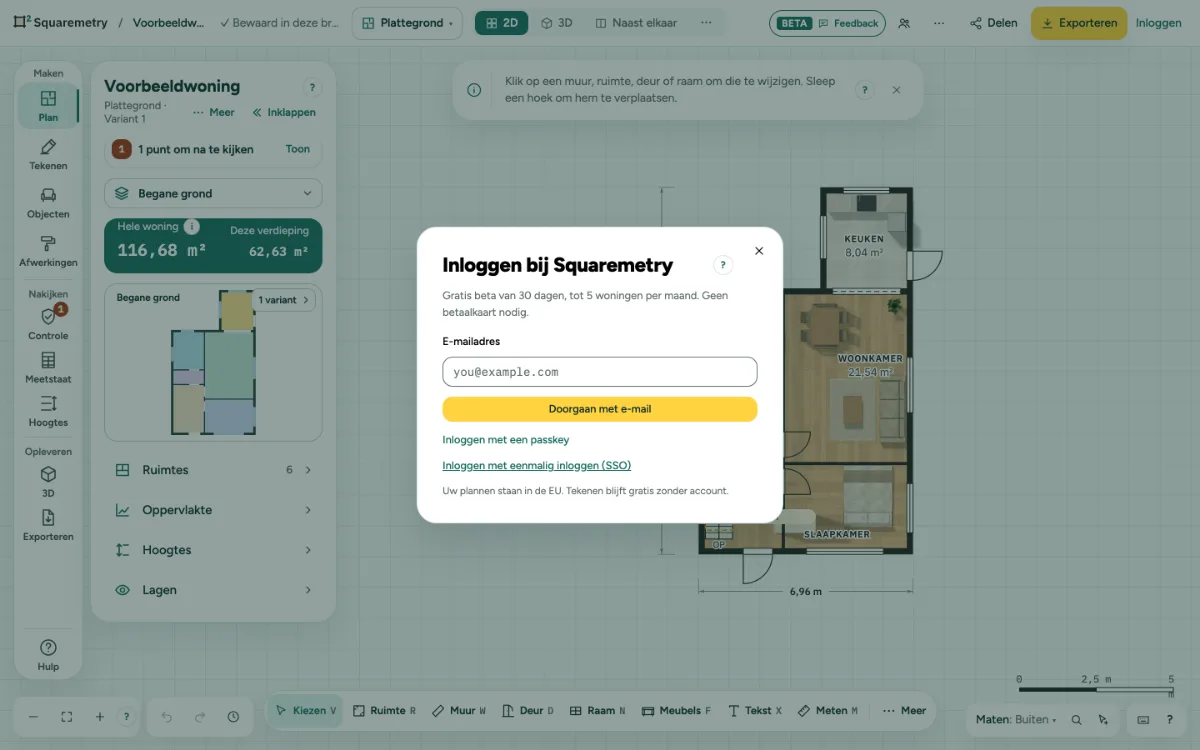Collapse panel with Inklappen
1200x750 pixels.
(284, 113)
